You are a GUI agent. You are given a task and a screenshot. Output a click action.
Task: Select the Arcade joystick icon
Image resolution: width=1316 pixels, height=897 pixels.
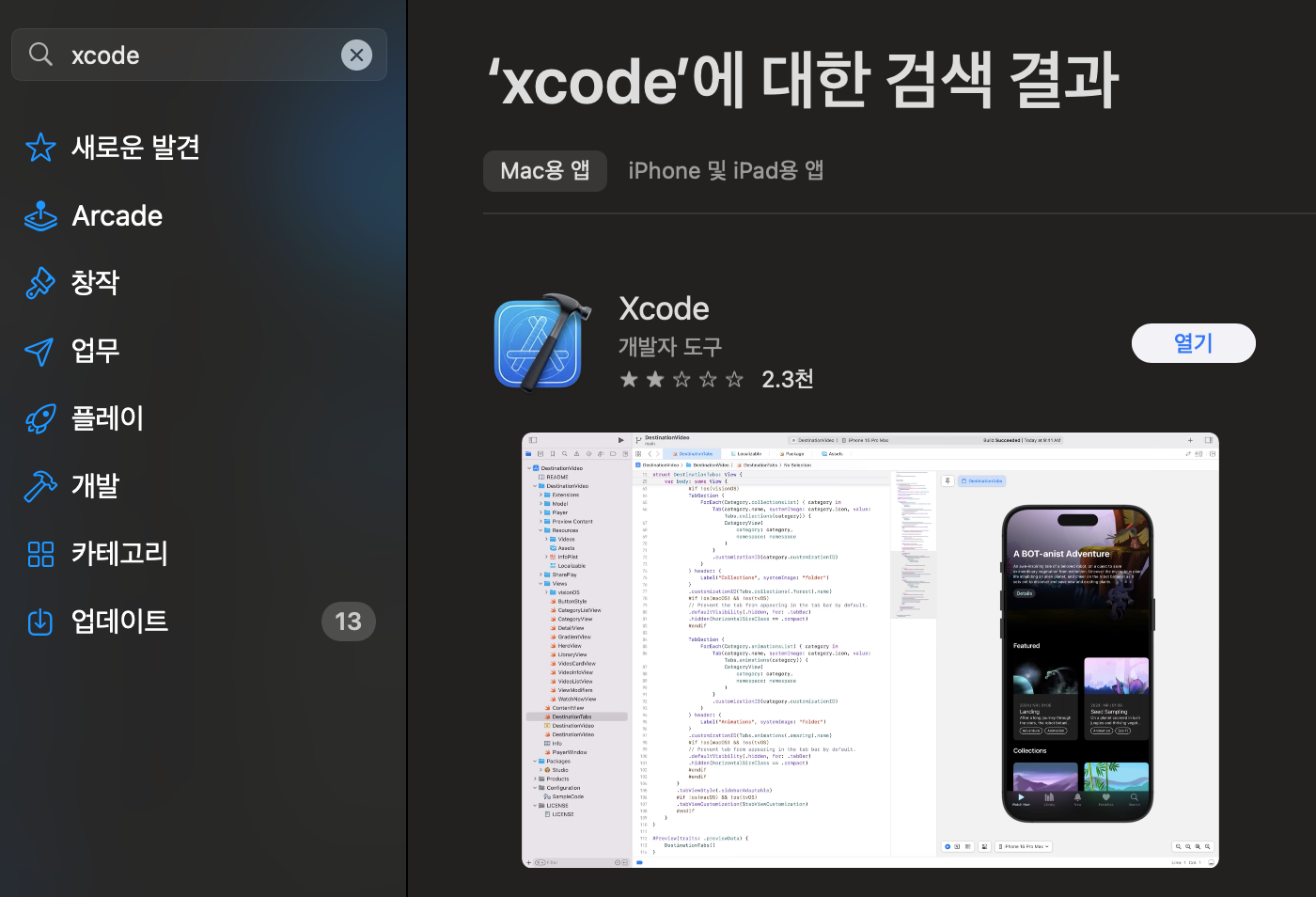[40, 215]
